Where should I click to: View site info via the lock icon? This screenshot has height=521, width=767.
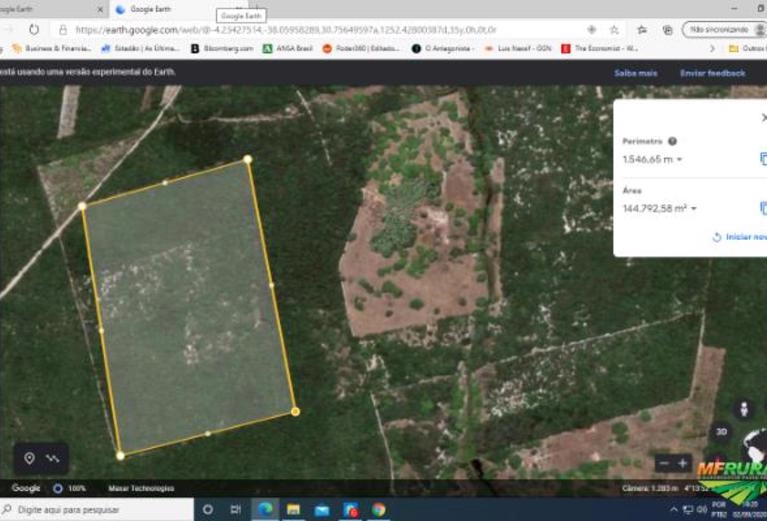click(x=63, y=30)
